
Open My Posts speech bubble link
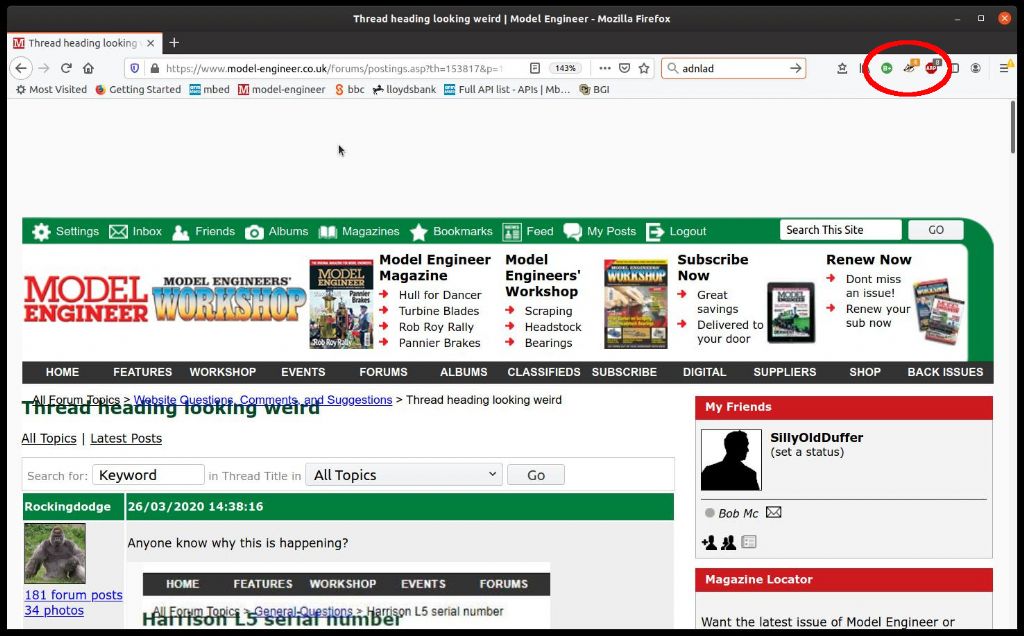600,231
